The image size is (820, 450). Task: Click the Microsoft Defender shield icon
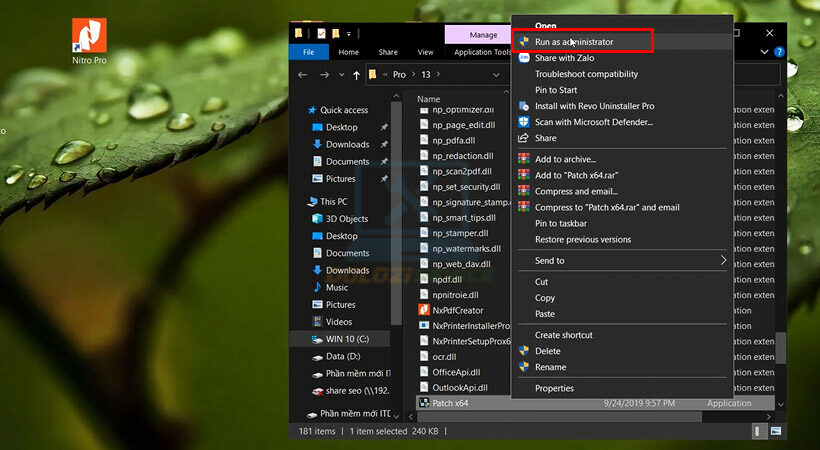click(x=523, y=122)
